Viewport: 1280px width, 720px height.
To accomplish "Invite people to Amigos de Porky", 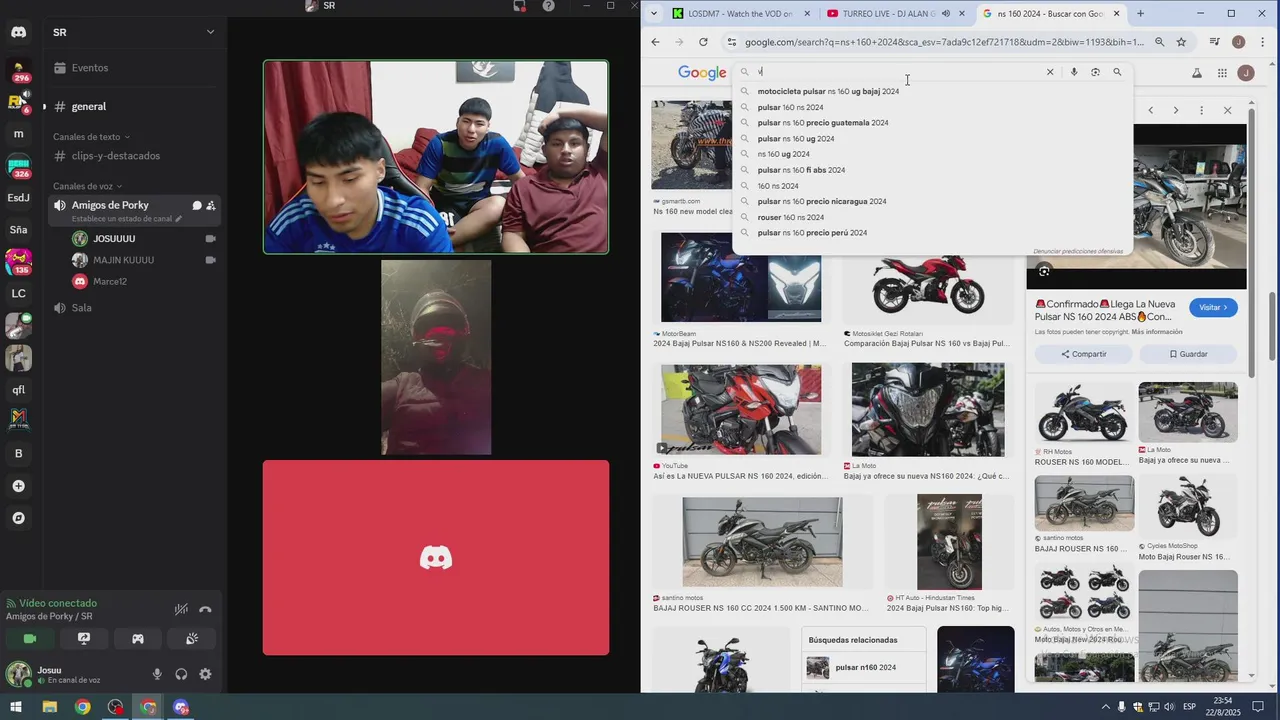I will [x=211, y=206].
